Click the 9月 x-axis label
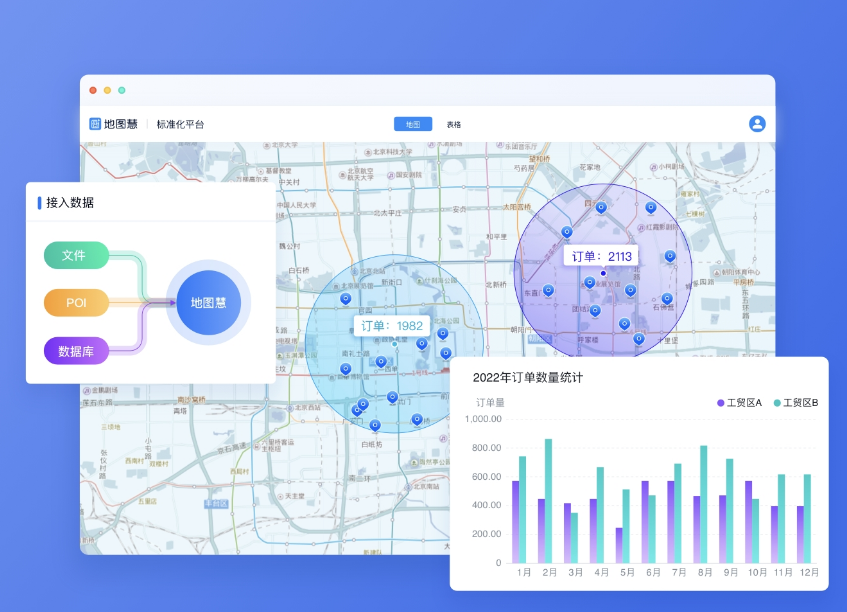Image resolution: width=847 pixels, height=612 pixels. [731, 572]
